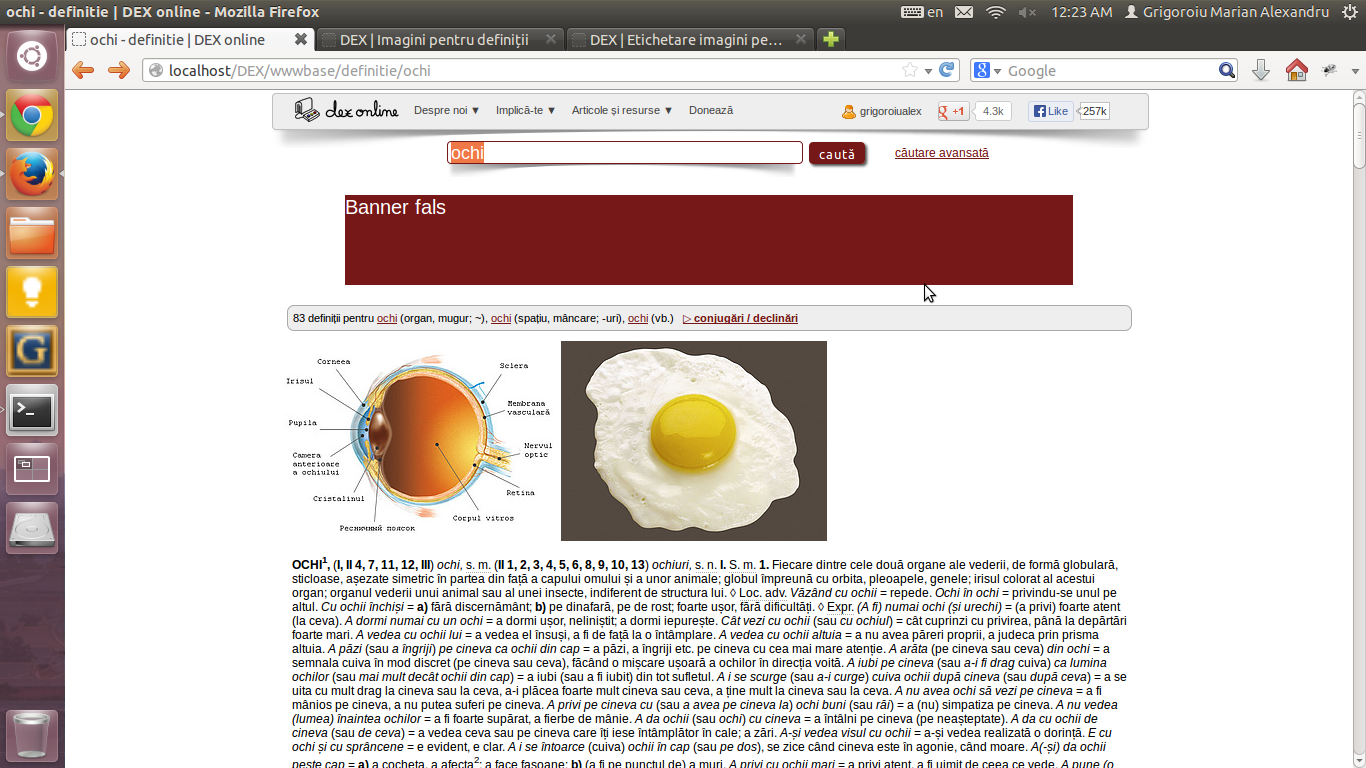The height and width of the screenshot is (768, 1366).
Task: Switch to DEX Imagini pentru definiții tab
Action: pos(440,40)
